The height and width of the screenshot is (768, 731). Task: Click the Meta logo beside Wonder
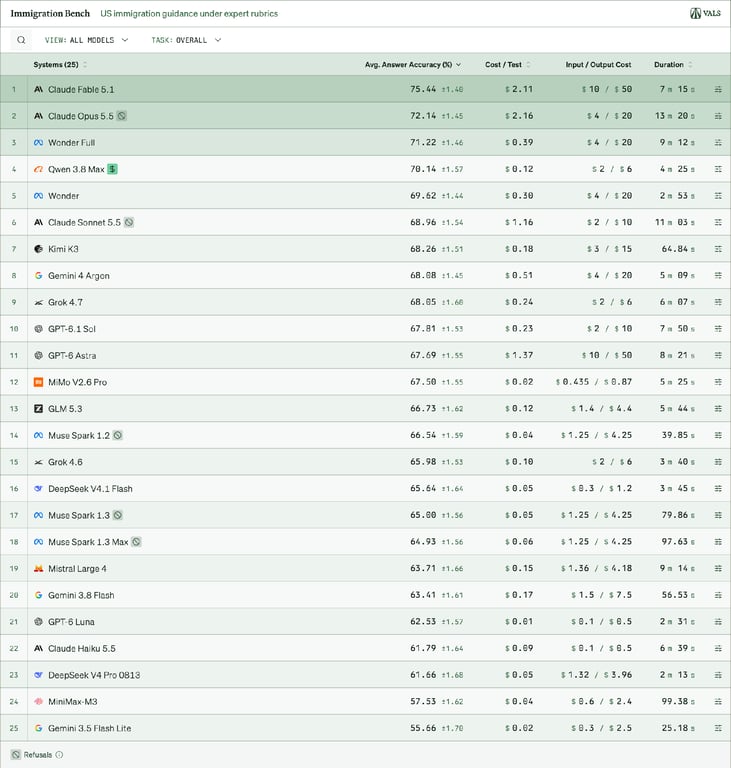click(38, 196)
